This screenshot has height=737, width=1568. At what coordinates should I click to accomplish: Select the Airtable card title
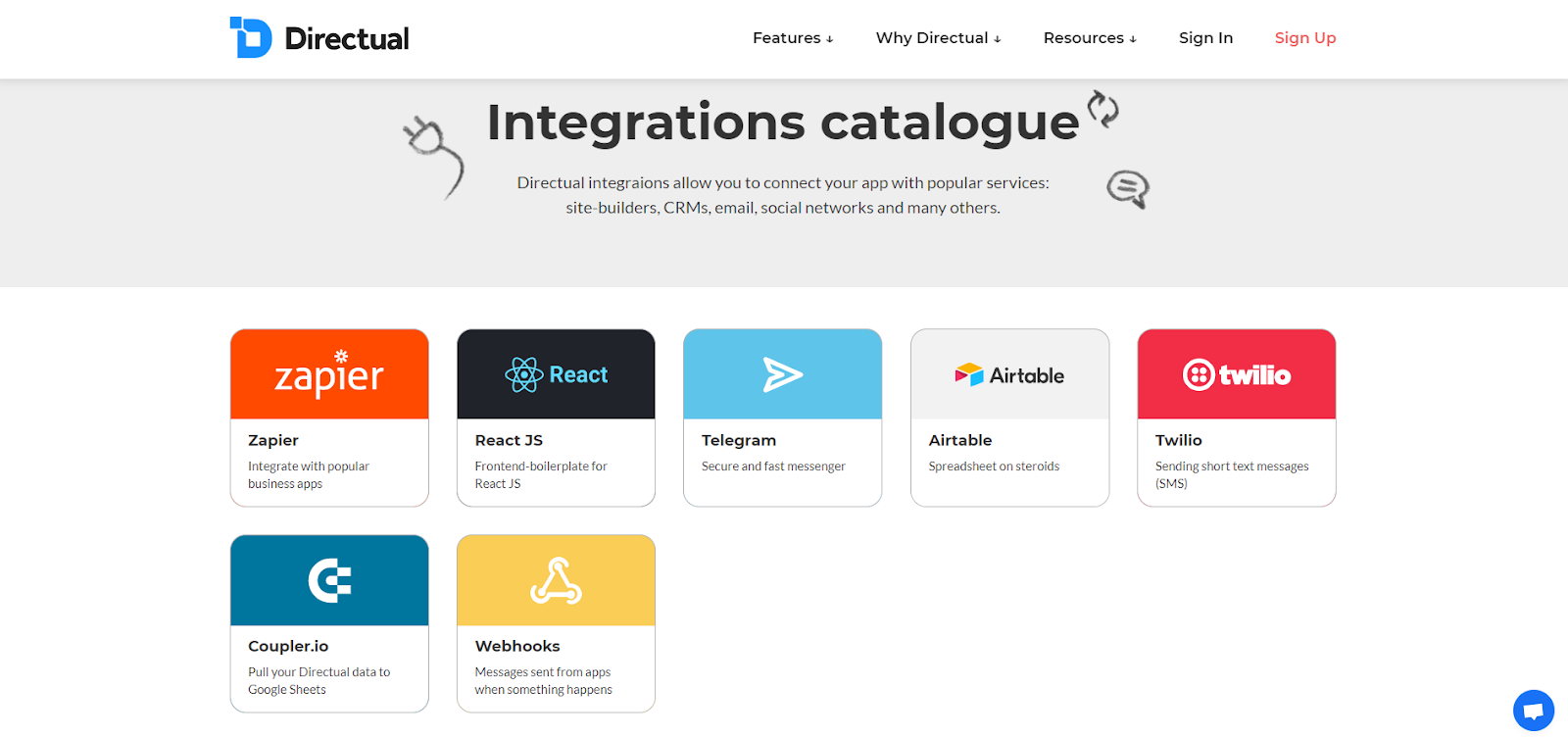[960, 441]
